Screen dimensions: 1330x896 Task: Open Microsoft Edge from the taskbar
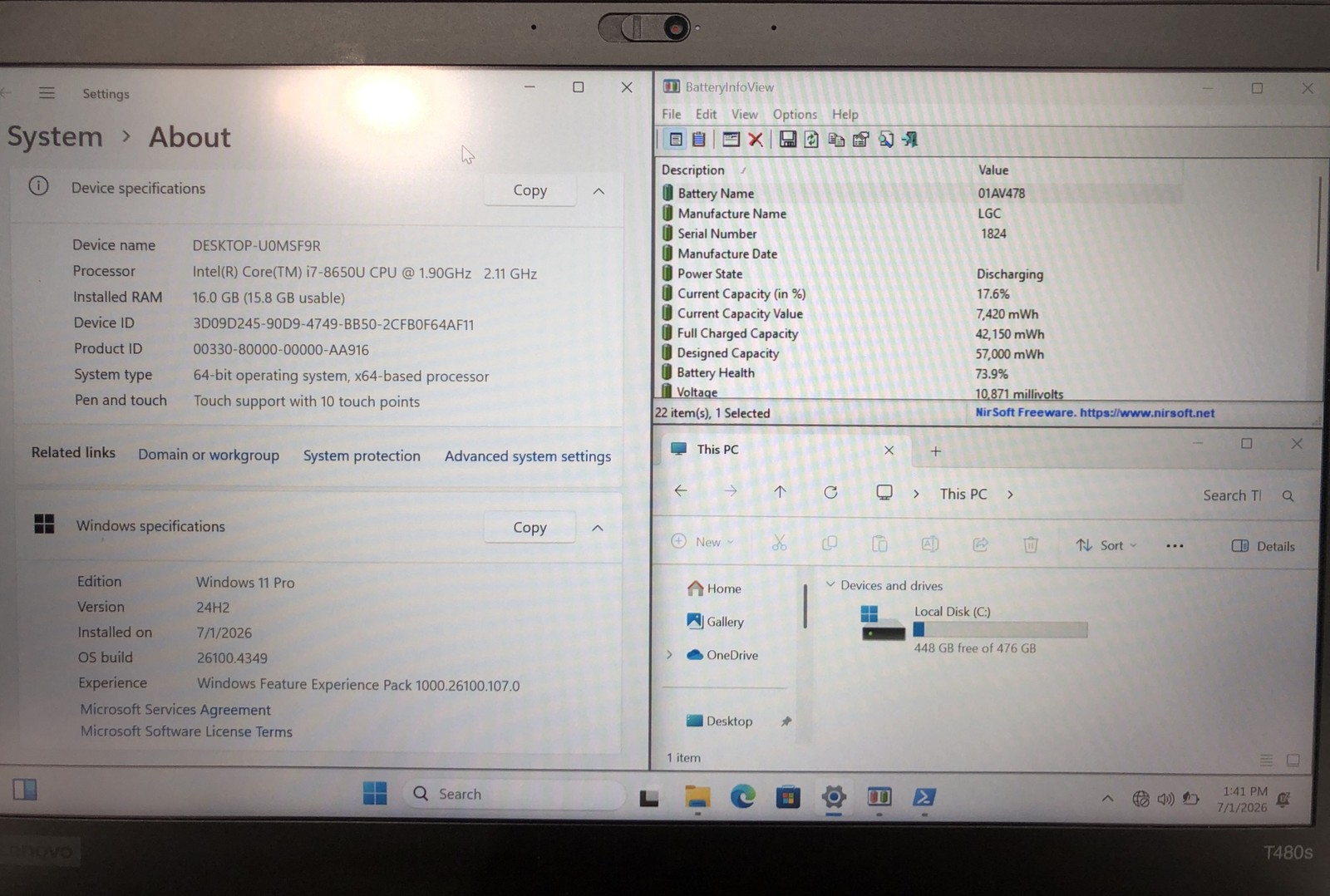click(x=742, y=797)
